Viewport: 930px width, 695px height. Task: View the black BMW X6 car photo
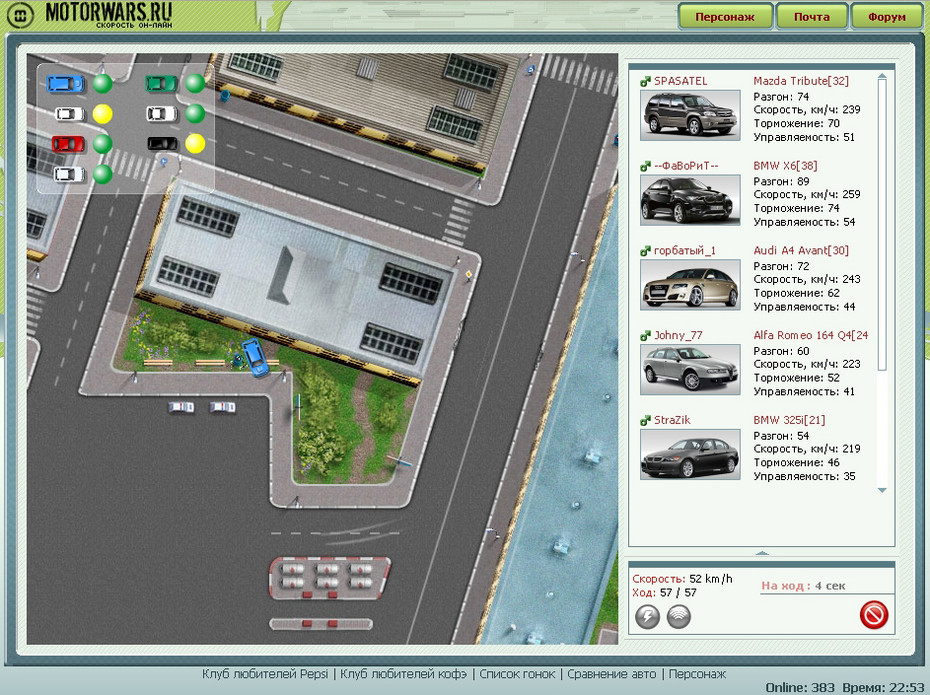tap(690, 200)
